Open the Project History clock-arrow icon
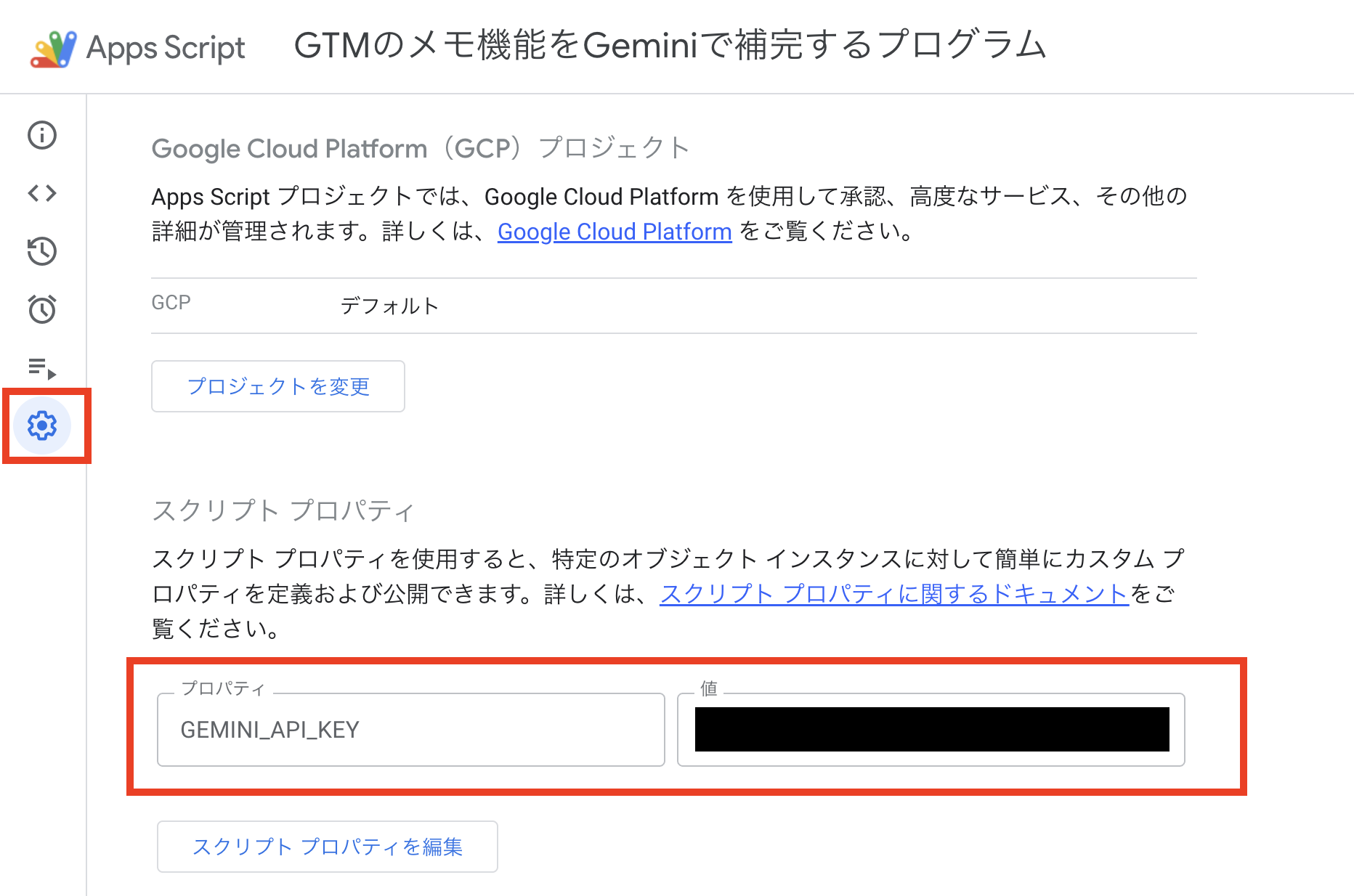This screenshot has height=896, width=1354. [42, 251]
